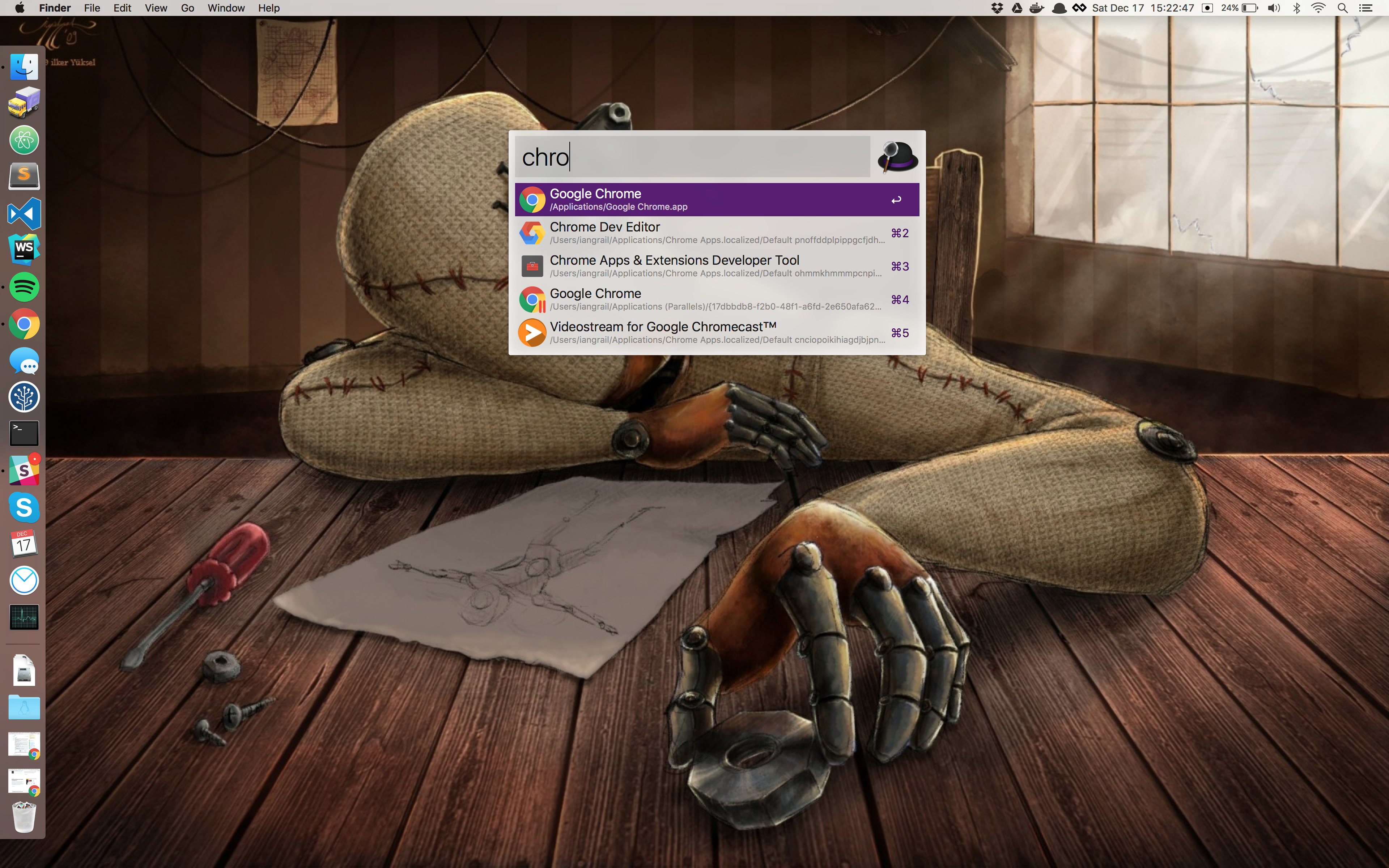The image size is (1389, 868).
Task: Launch SourceTree from the dock
Action: click(x=24, y=397)
